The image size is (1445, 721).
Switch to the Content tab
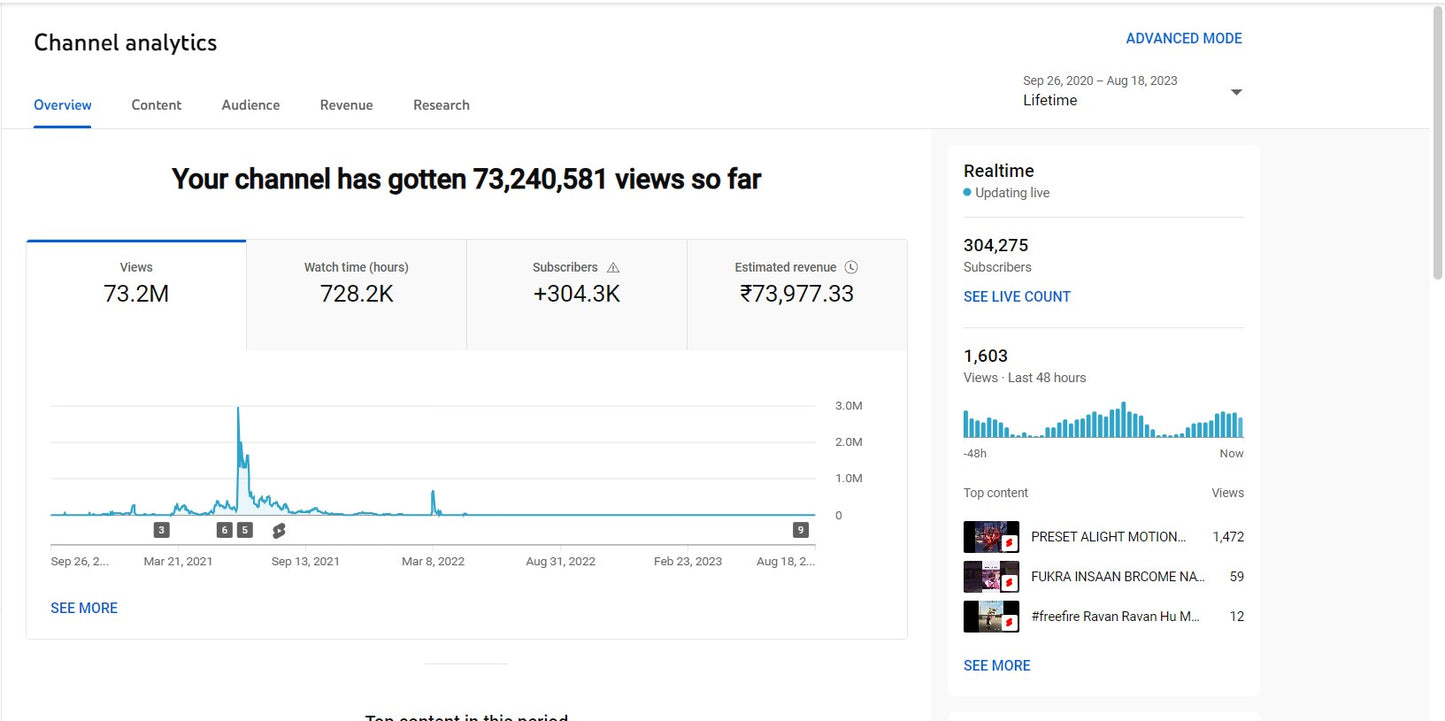pos(156,105)
